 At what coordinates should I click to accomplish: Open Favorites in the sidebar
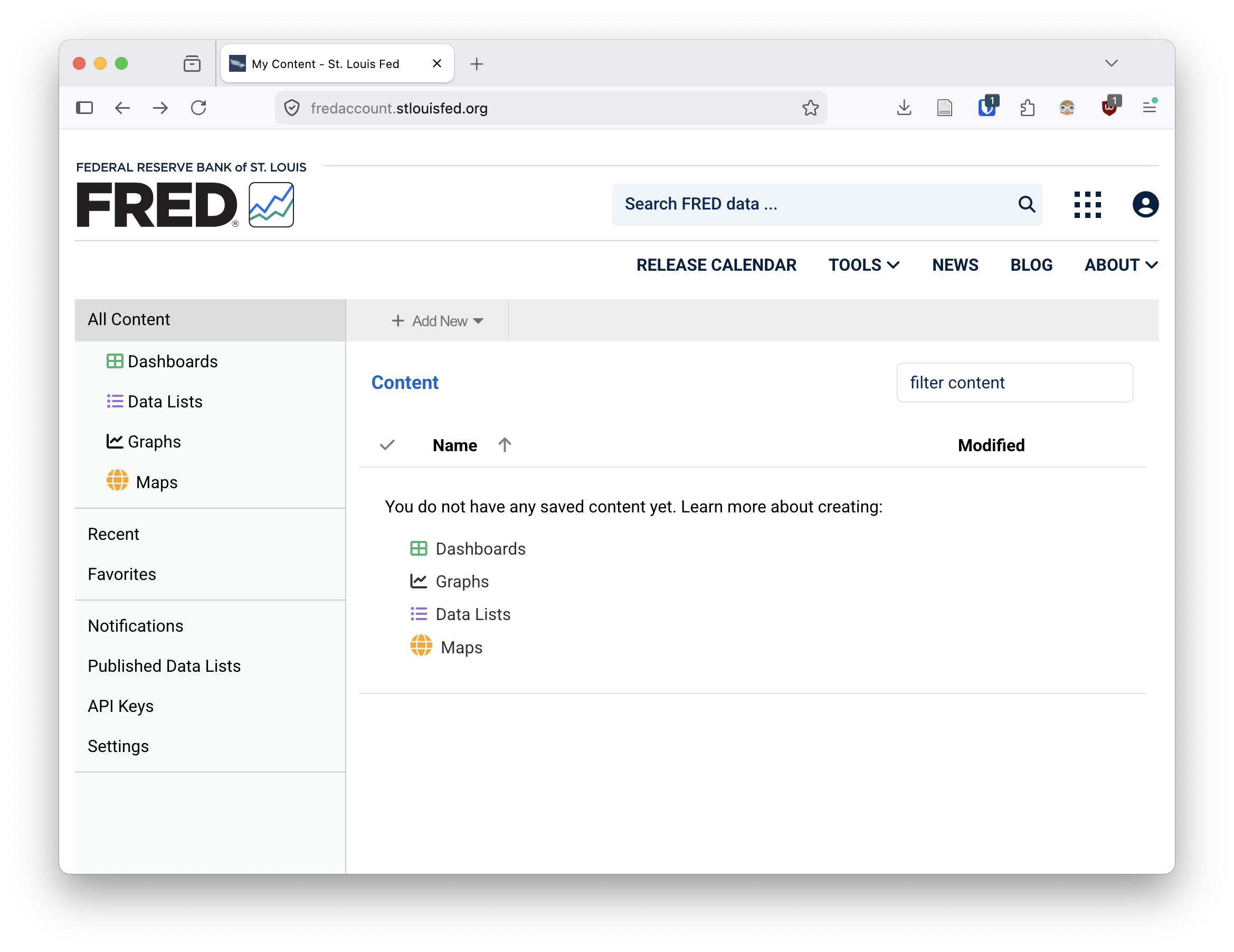coord(122,575)
